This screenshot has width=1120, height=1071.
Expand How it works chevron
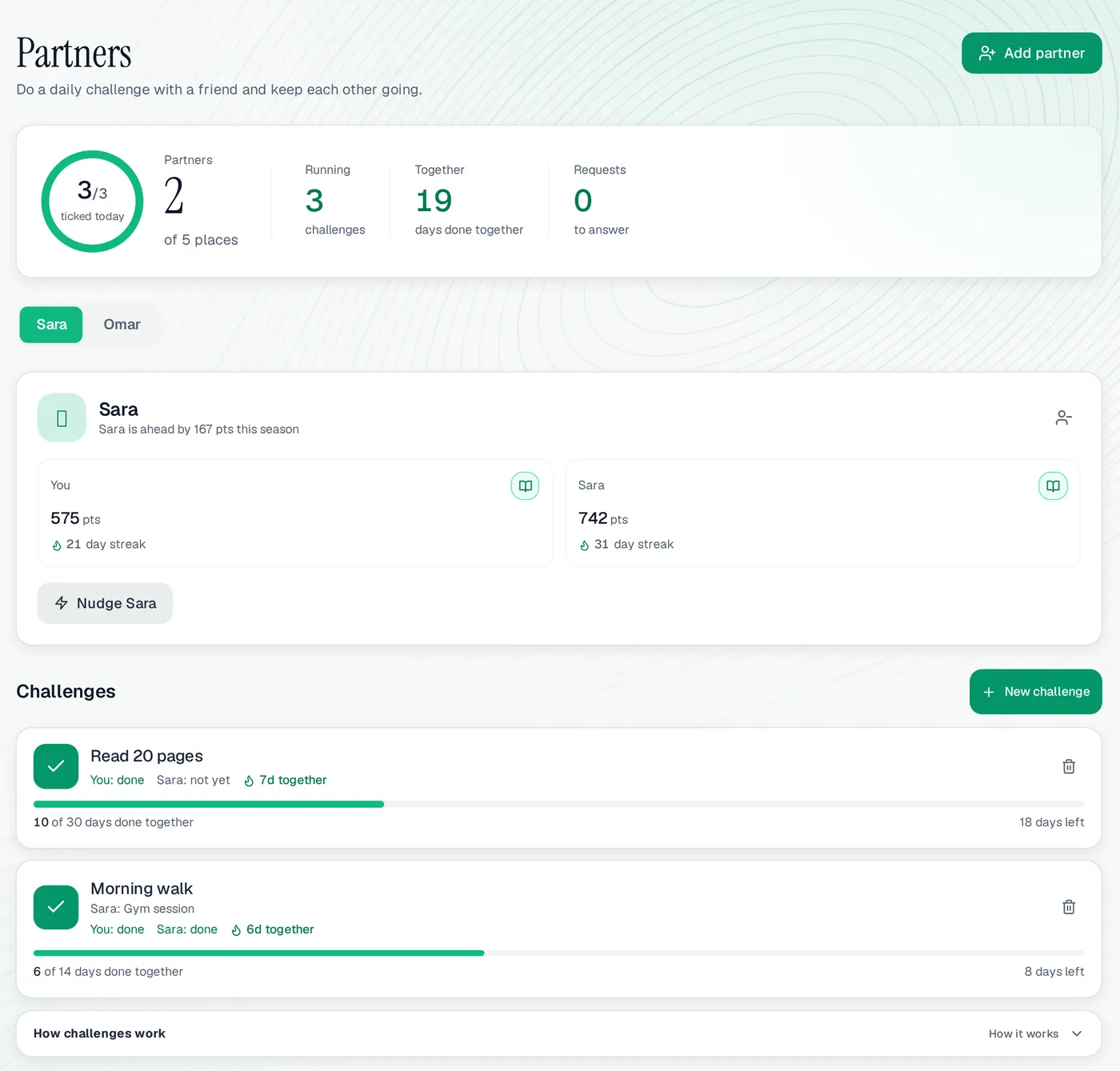1077,1033
